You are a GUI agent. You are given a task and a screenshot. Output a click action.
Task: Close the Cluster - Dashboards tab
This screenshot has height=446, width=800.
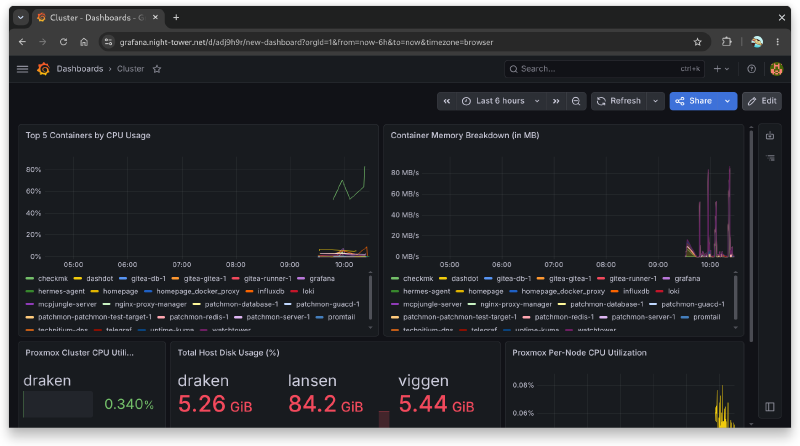click(155, 17)
